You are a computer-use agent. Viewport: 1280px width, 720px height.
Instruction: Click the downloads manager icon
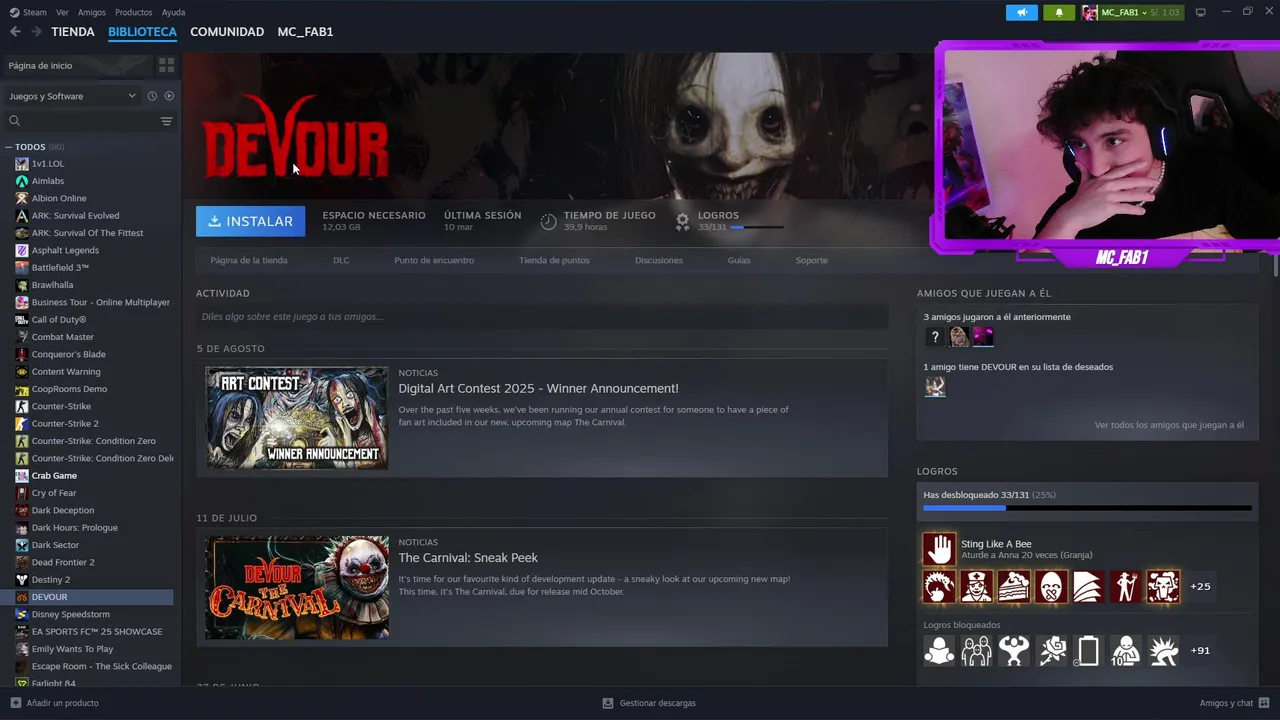607,703
